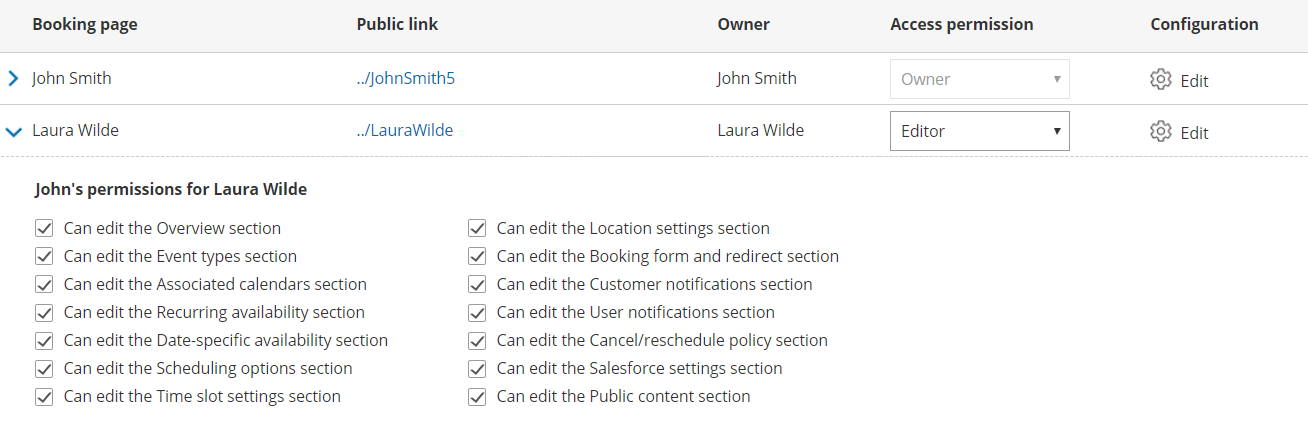Open the ../LauraWilde public link
The width and height of the screenshot is (1308, 422).
pos(404,131)
